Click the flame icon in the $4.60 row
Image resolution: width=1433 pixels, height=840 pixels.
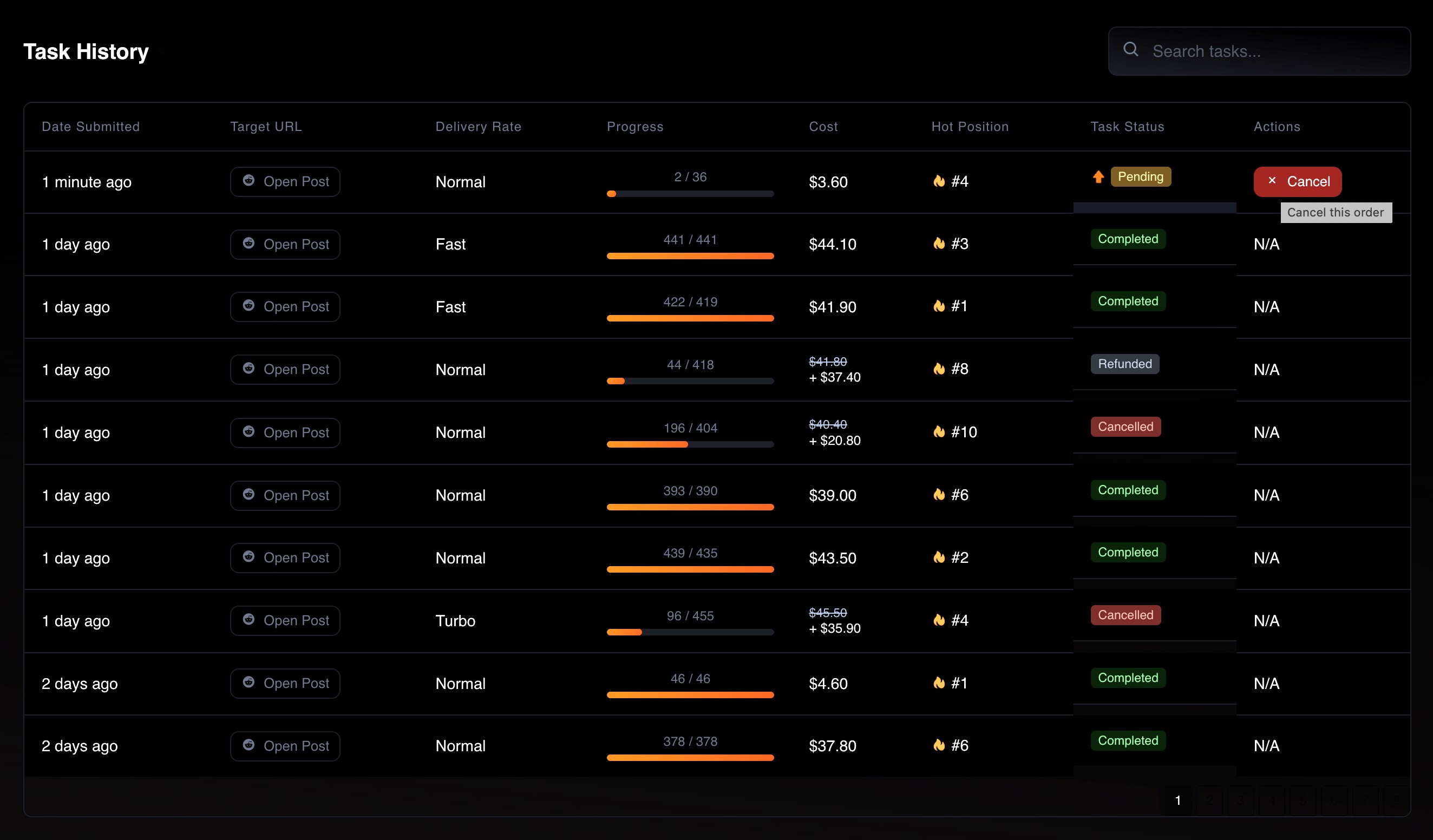[x=939, y=683]
